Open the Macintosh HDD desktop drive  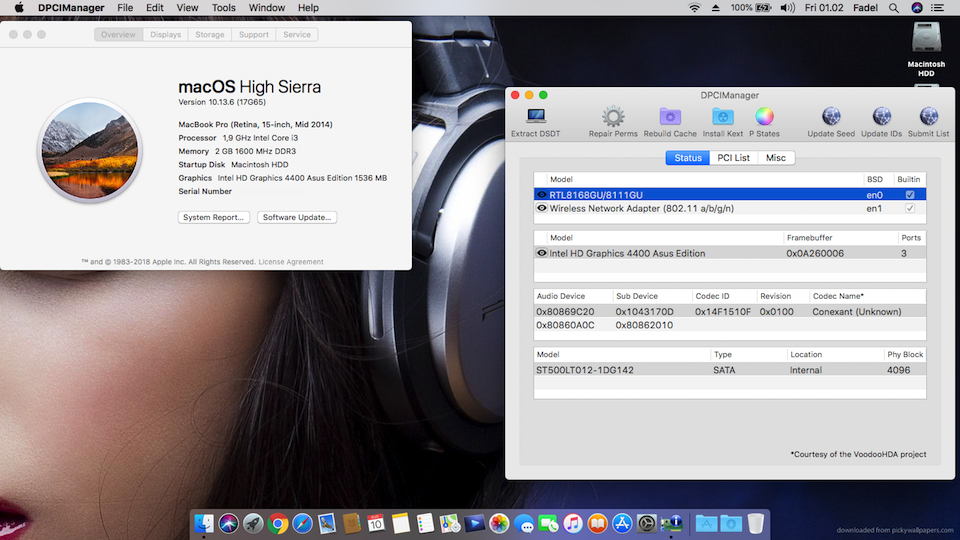(x=926, y=49)
